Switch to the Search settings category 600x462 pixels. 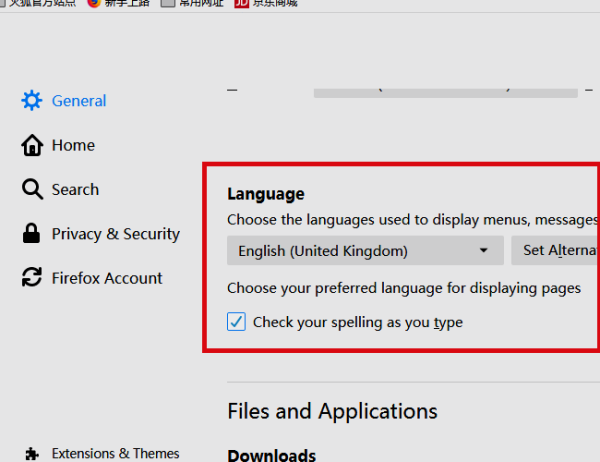[x=60, y=189]
